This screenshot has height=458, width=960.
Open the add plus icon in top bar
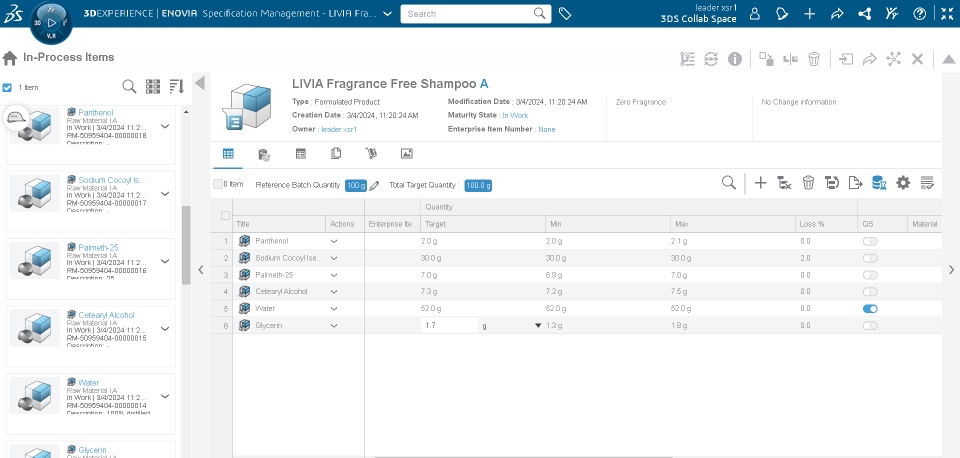point(809,13)
